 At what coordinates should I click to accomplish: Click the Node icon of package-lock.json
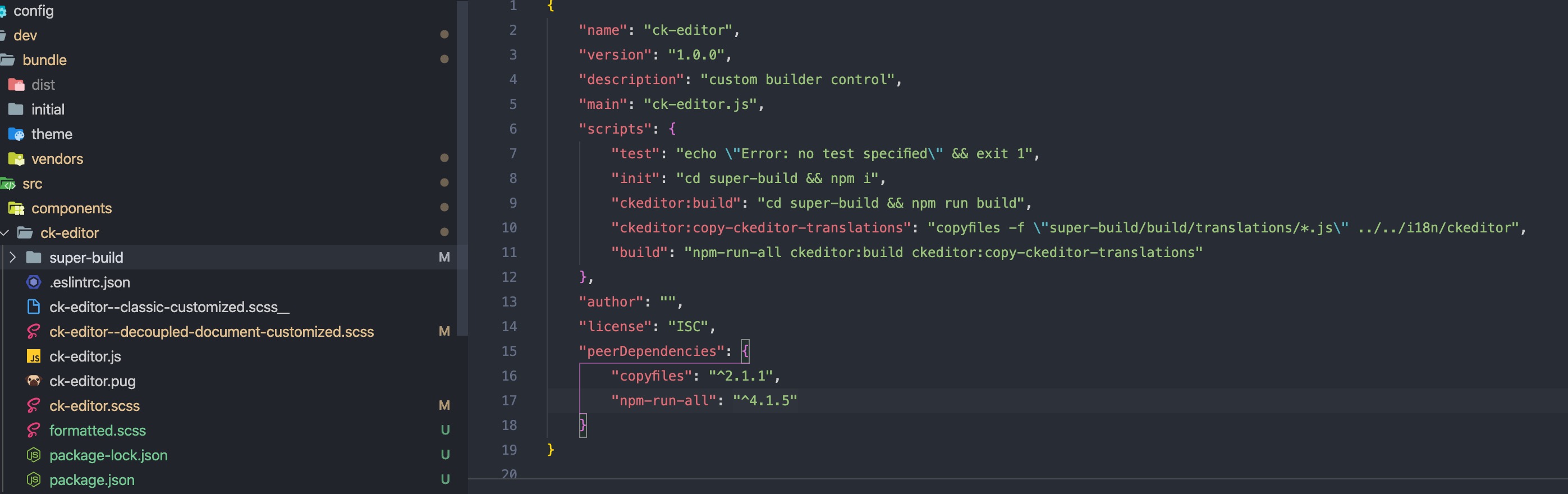pyautogui.click(x=34, y=455)
